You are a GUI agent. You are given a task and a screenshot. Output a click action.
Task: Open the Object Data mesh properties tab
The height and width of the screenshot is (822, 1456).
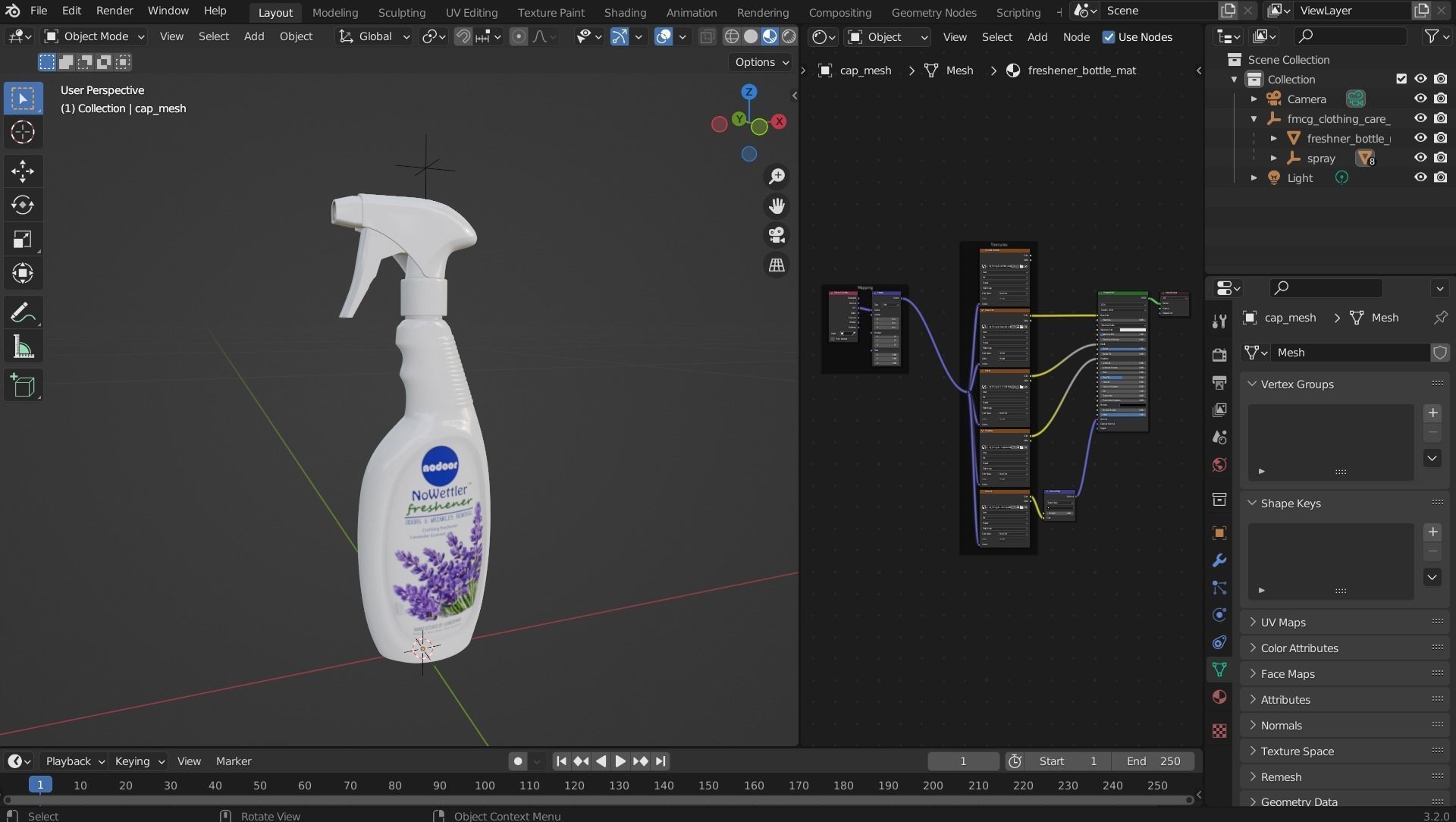pos(1219,670)
